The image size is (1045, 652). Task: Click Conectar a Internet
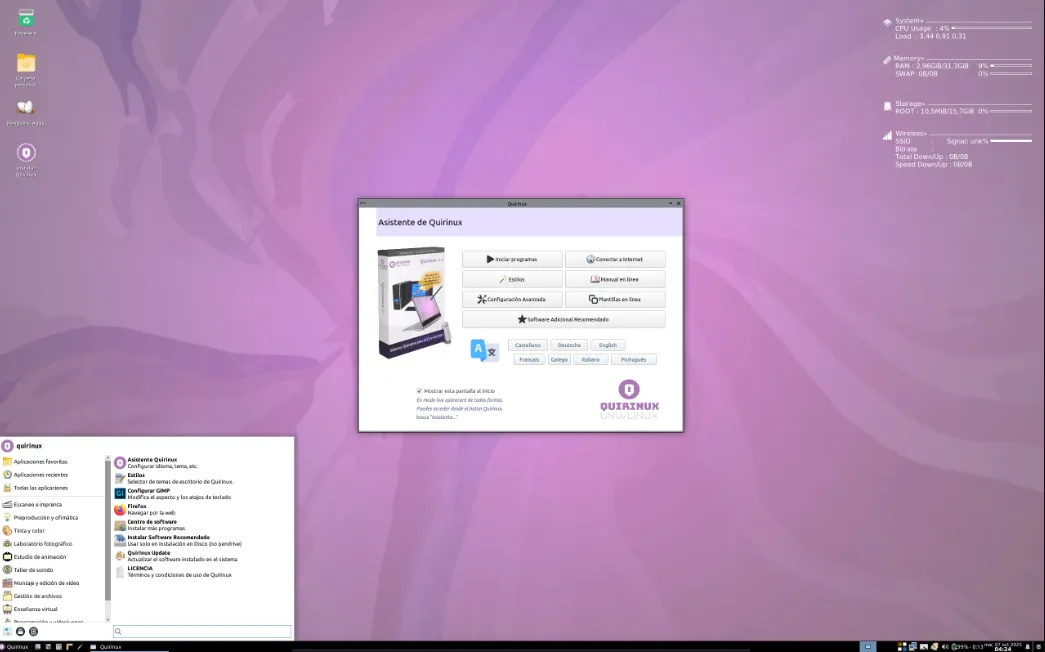click(615, 258)
